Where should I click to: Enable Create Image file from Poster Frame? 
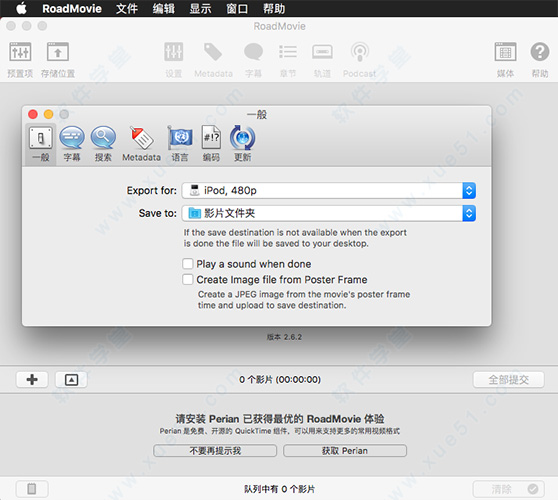[x=188, y=279]
